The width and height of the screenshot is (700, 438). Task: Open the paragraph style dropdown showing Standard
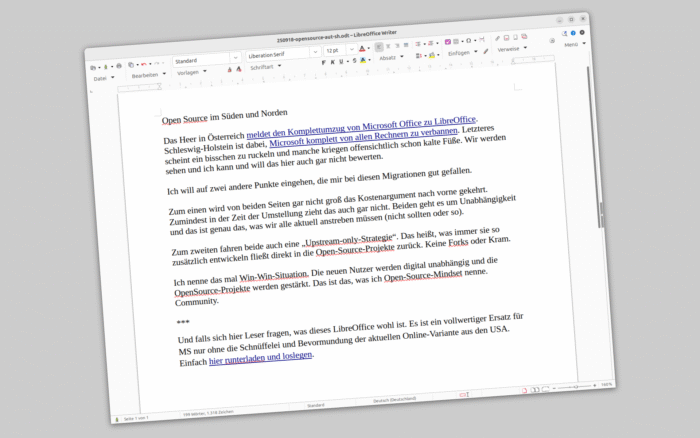click(204, 60)
